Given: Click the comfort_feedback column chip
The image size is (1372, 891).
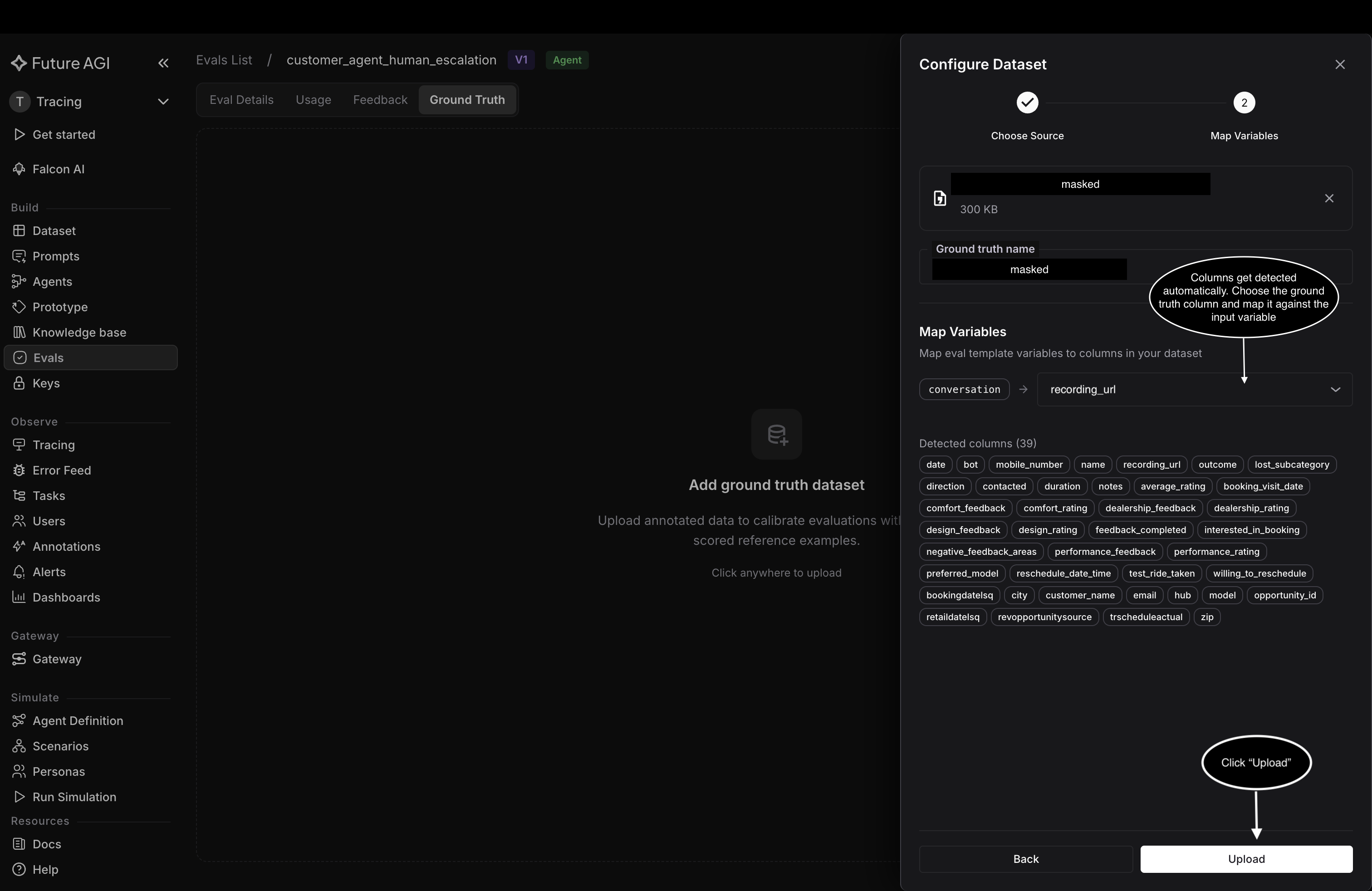Looking at the screenshot, I should click(x=965, y=508).
